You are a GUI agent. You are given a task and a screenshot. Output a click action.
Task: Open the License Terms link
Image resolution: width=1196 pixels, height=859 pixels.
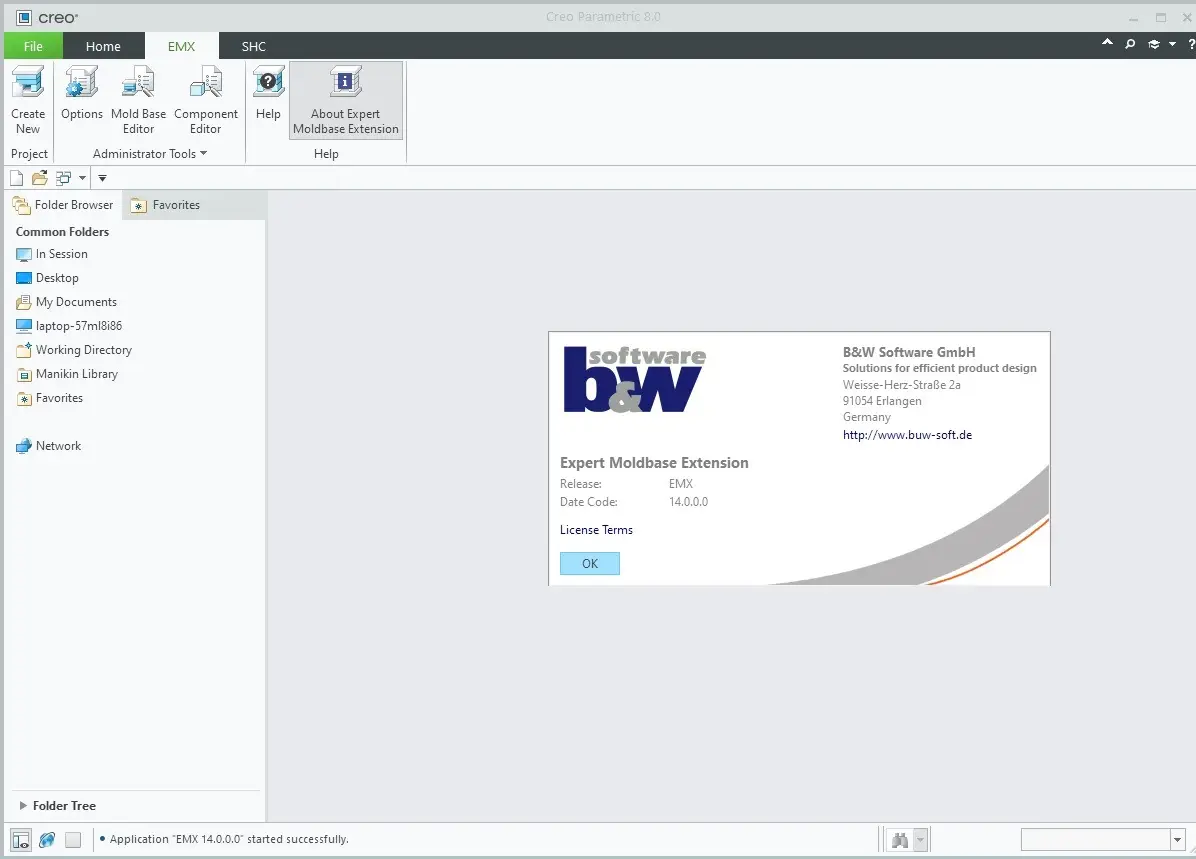pos(596,529)
